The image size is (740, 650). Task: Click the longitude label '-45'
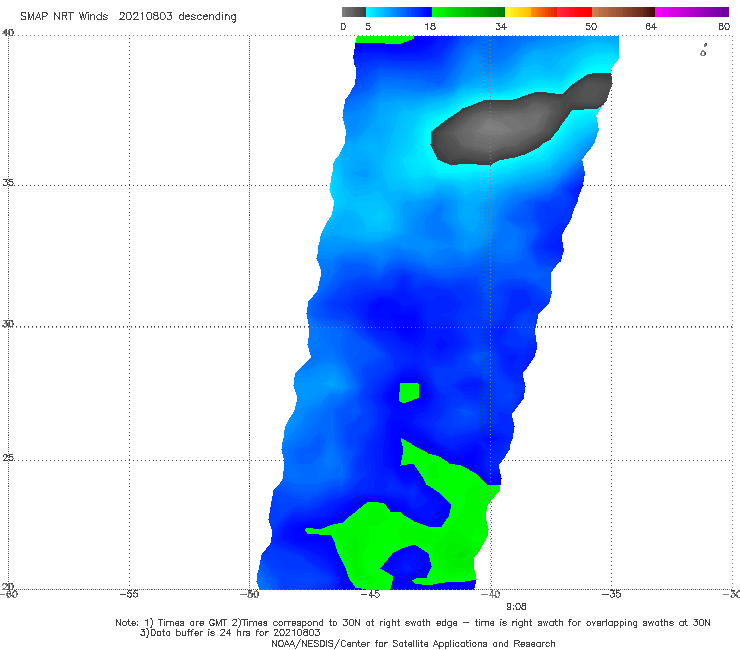(370, 594)
